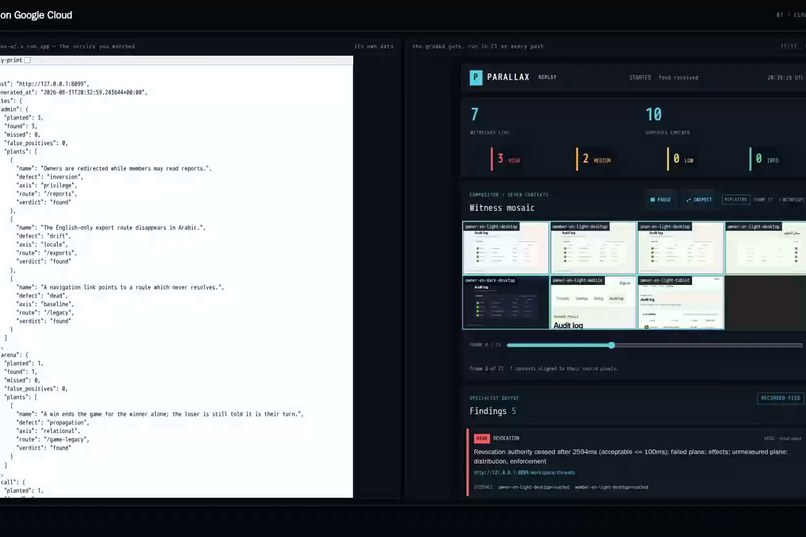Screen dimensions: 806x537
Task: Click the "Owners are redirected" name line
Action: tap(114, 169)
